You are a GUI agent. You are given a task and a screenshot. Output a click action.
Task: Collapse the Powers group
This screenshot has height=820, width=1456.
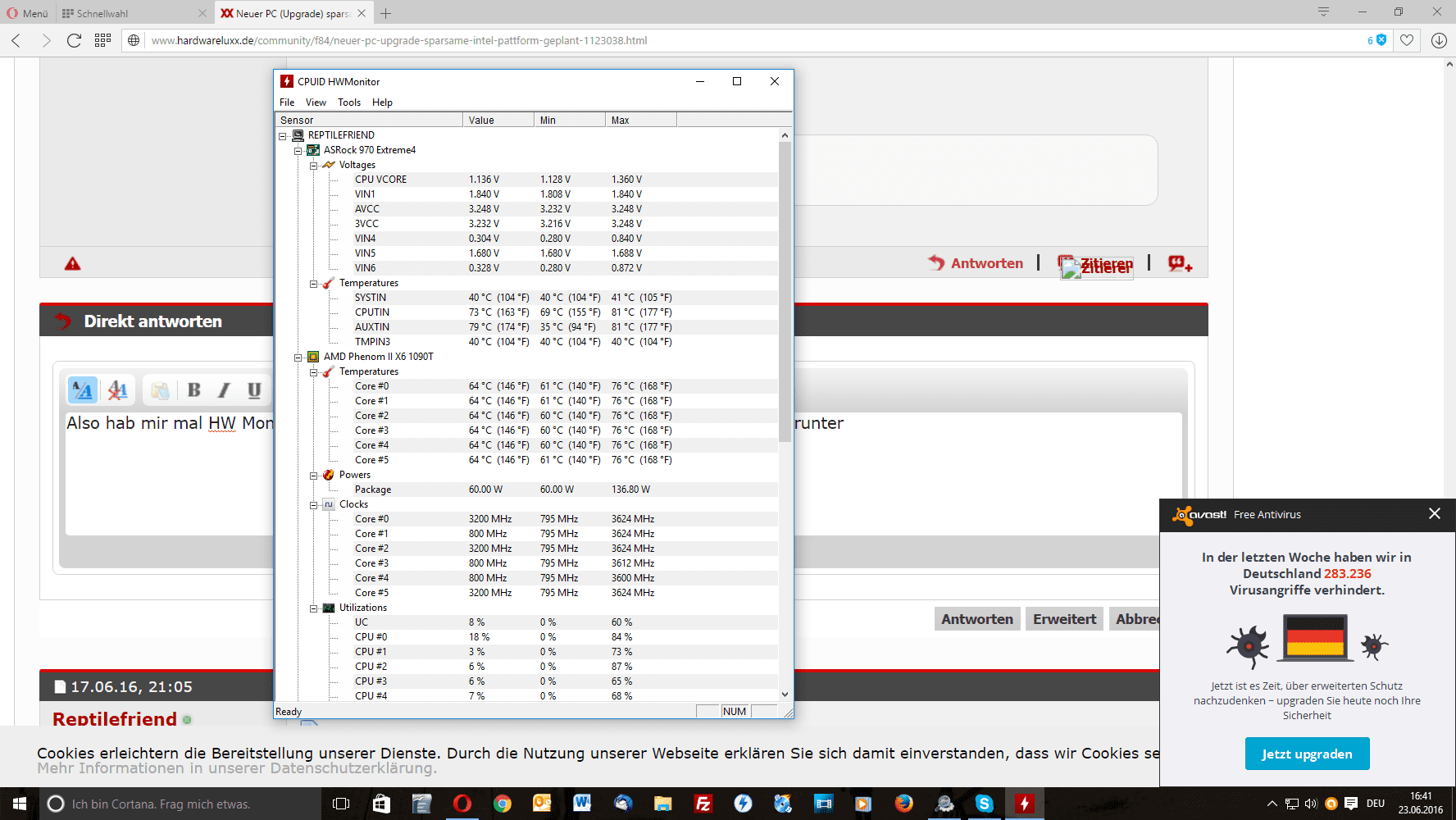point(314,476)
